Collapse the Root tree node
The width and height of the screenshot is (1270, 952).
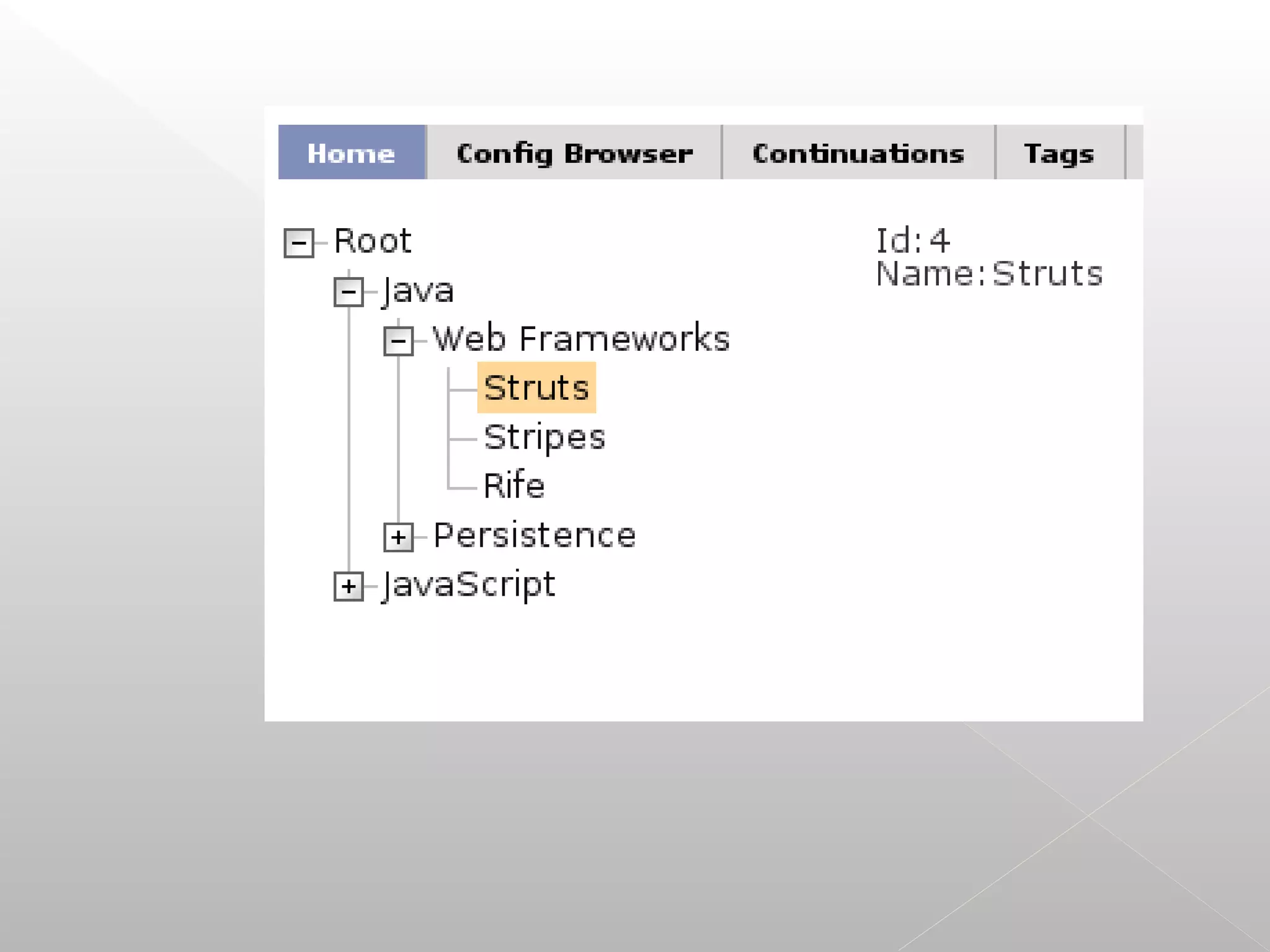tap(298, 242)
